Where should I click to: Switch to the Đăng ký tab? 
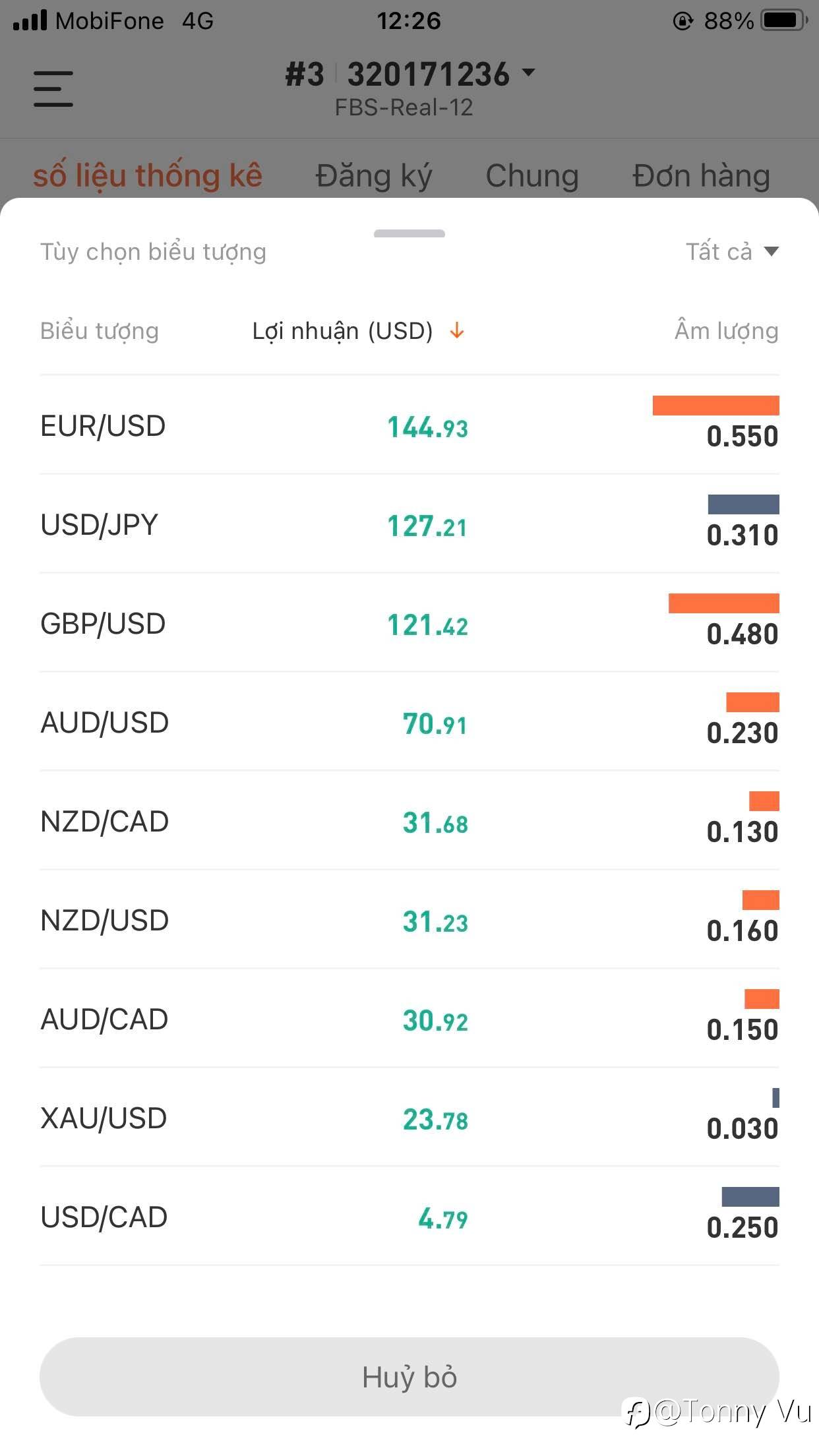click(x=373, y=176)
